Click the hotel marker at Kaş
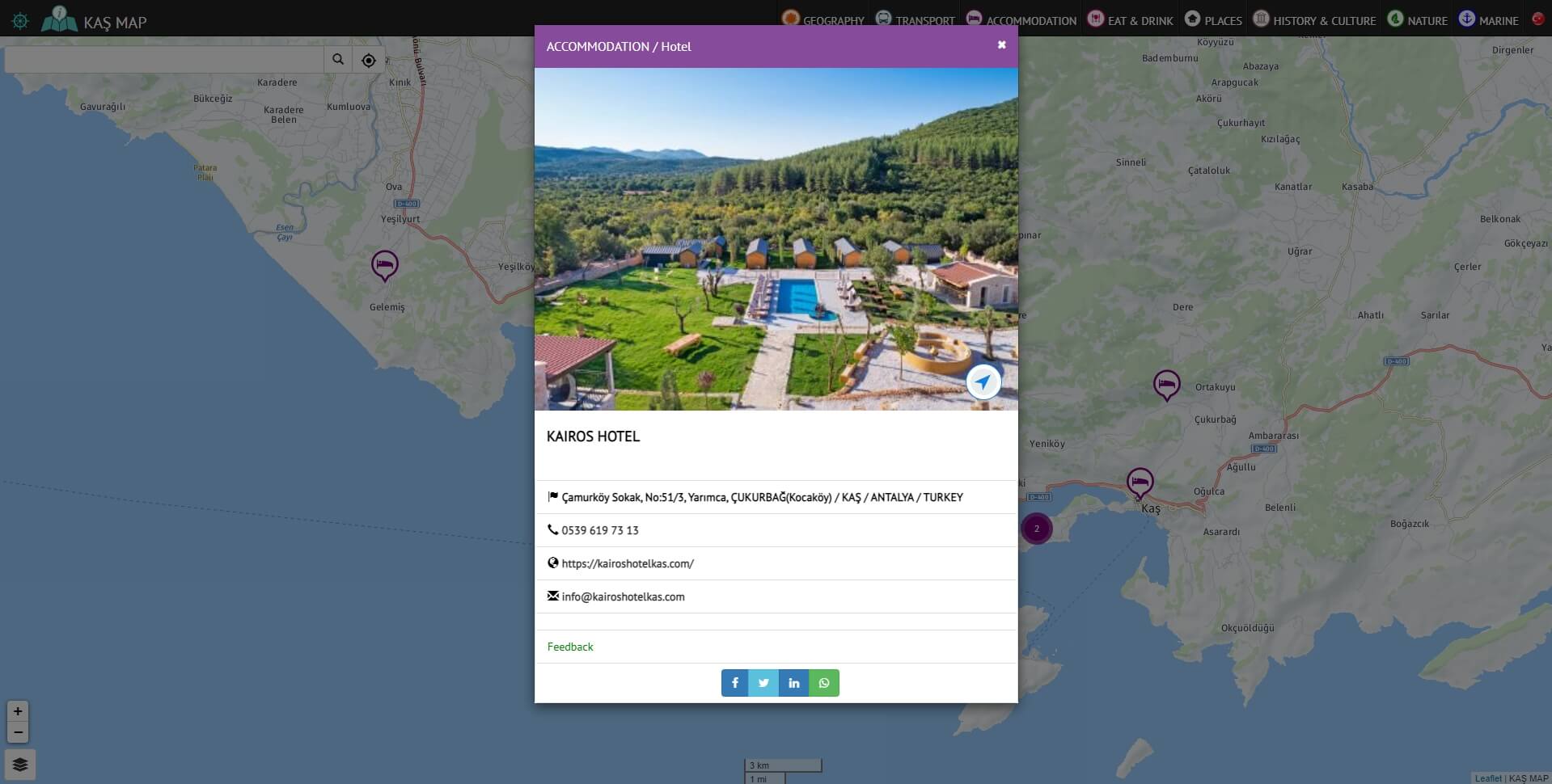 [x=1140, y=483]
